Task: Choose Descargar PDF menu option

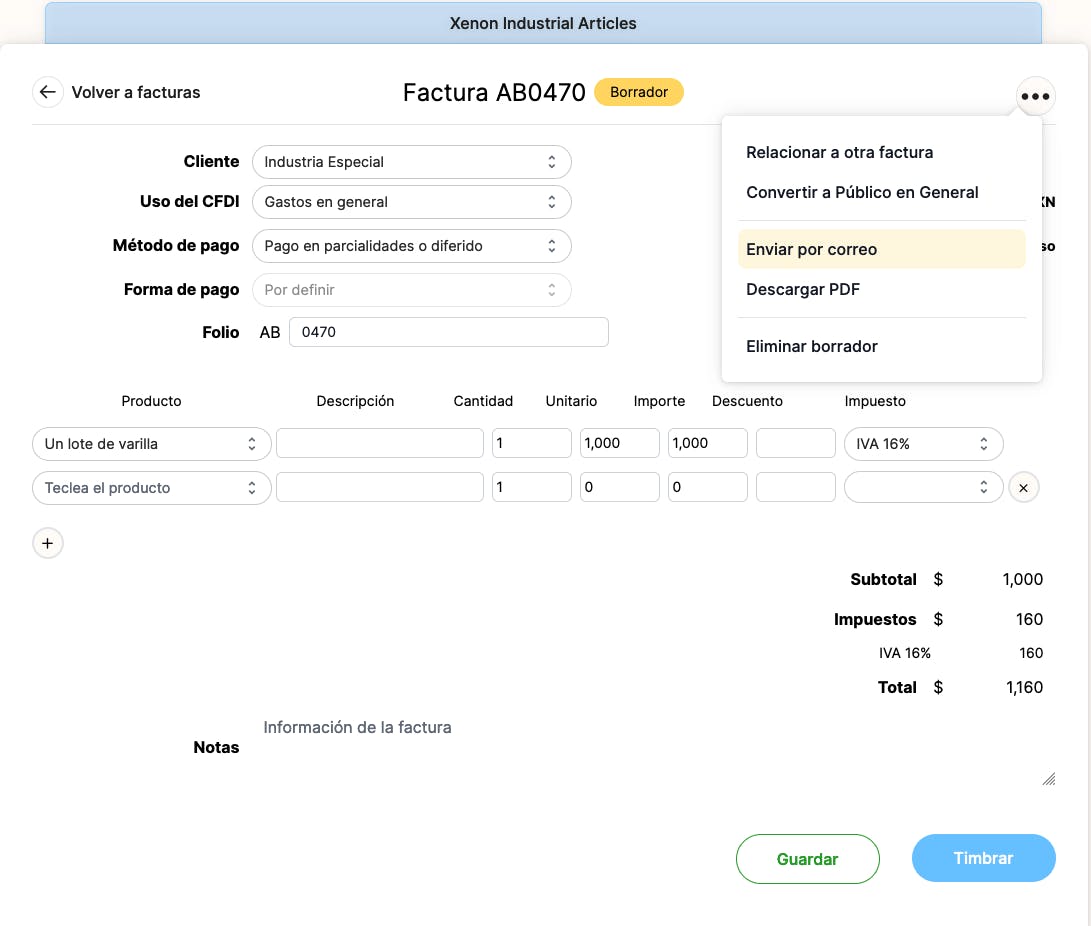Action: tap(803, 290)
